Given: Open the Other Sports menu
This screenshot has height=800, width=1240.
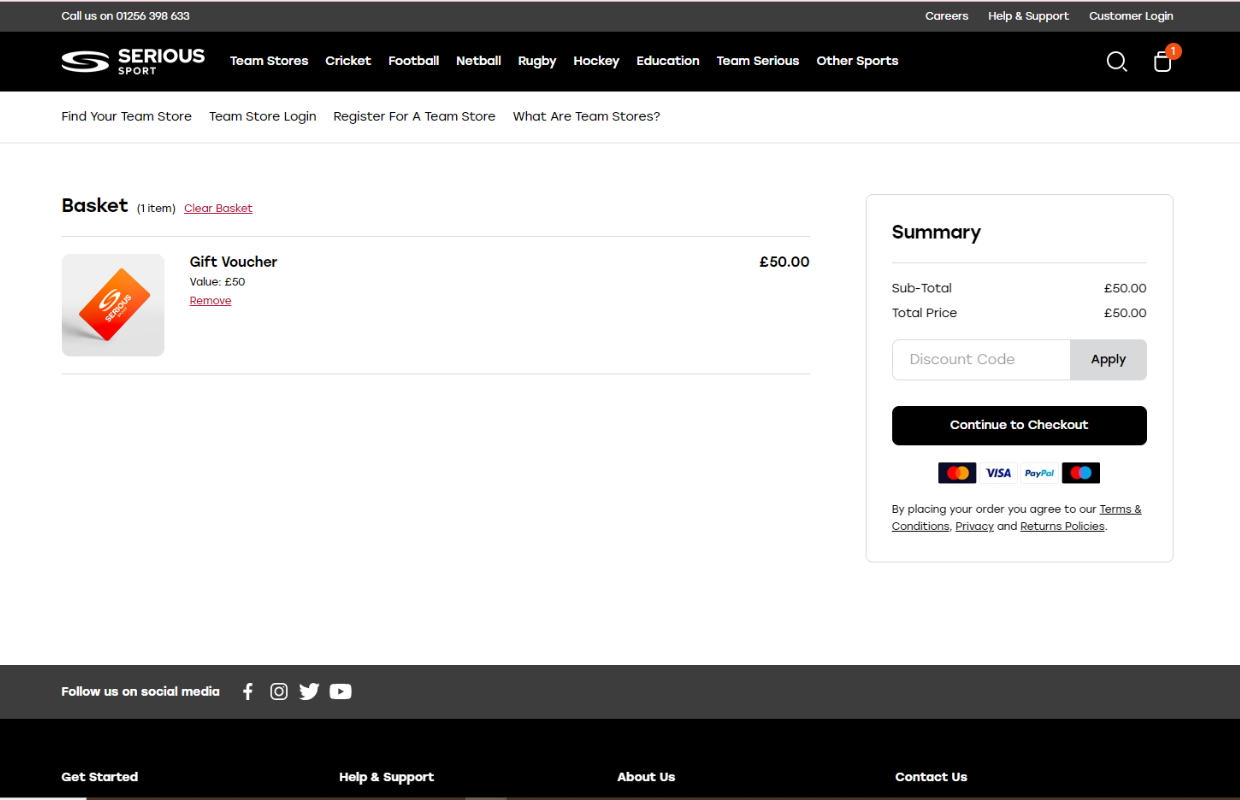Looking at the screenshot, I should tap(857, 61).
